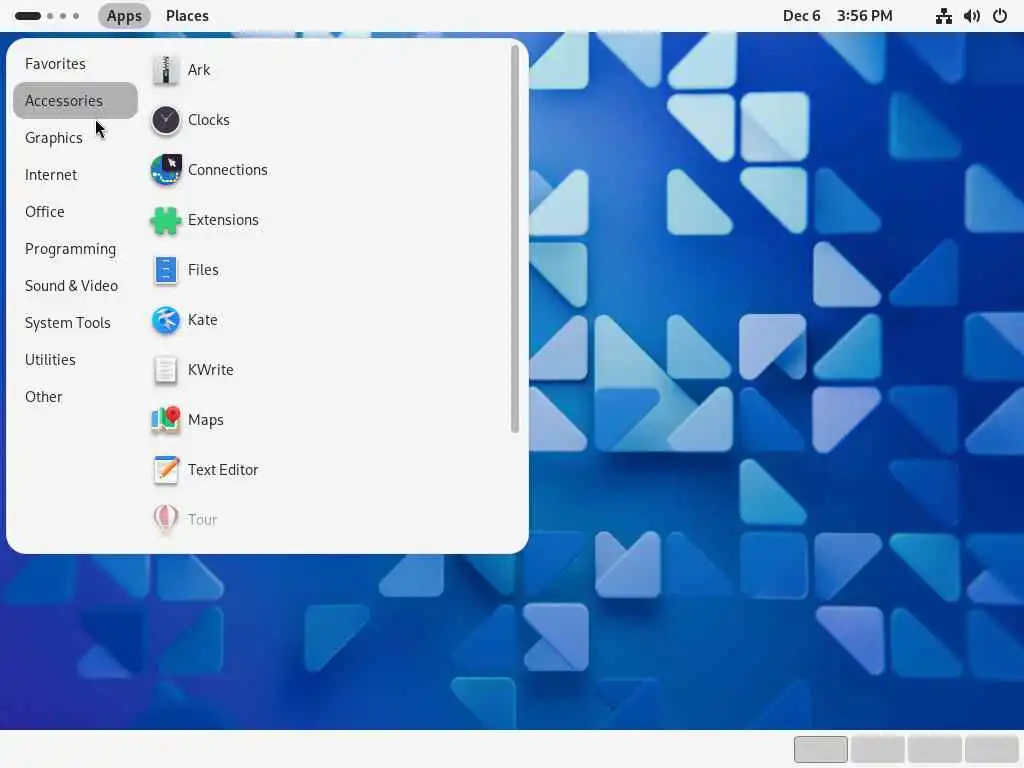The image size is (1024, 768).
Task: Click the Extensions label text
Action: [223, 220]
